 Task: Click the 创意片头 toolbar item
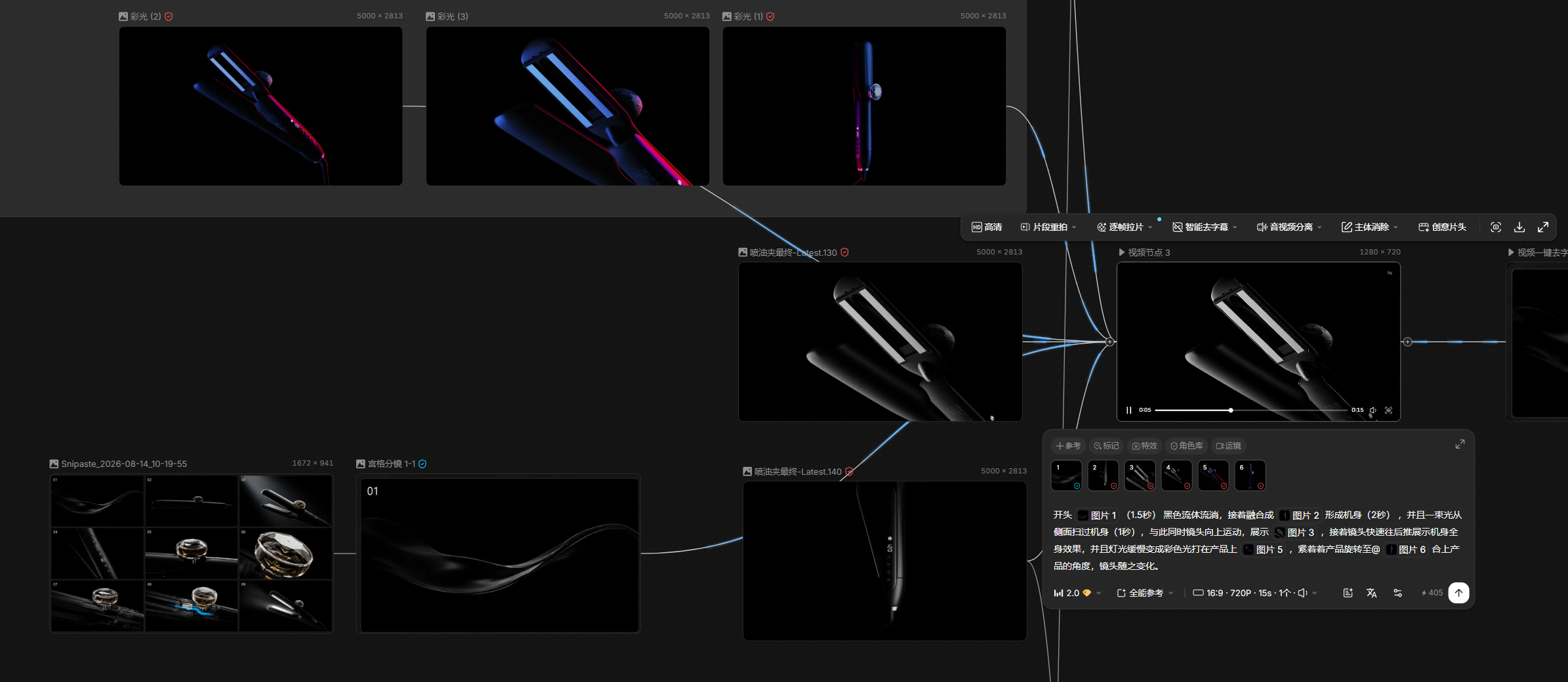pos(1442,227)
